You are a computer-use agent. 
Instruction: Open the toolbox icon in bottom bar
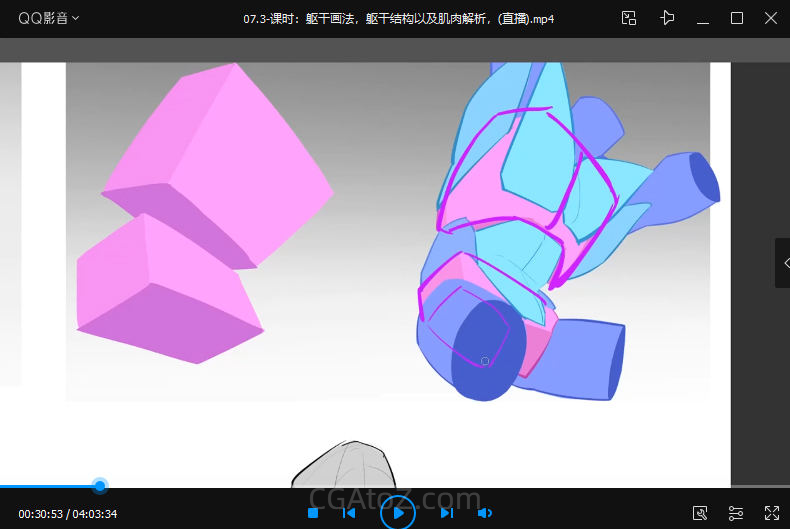(x=701, y=513)
